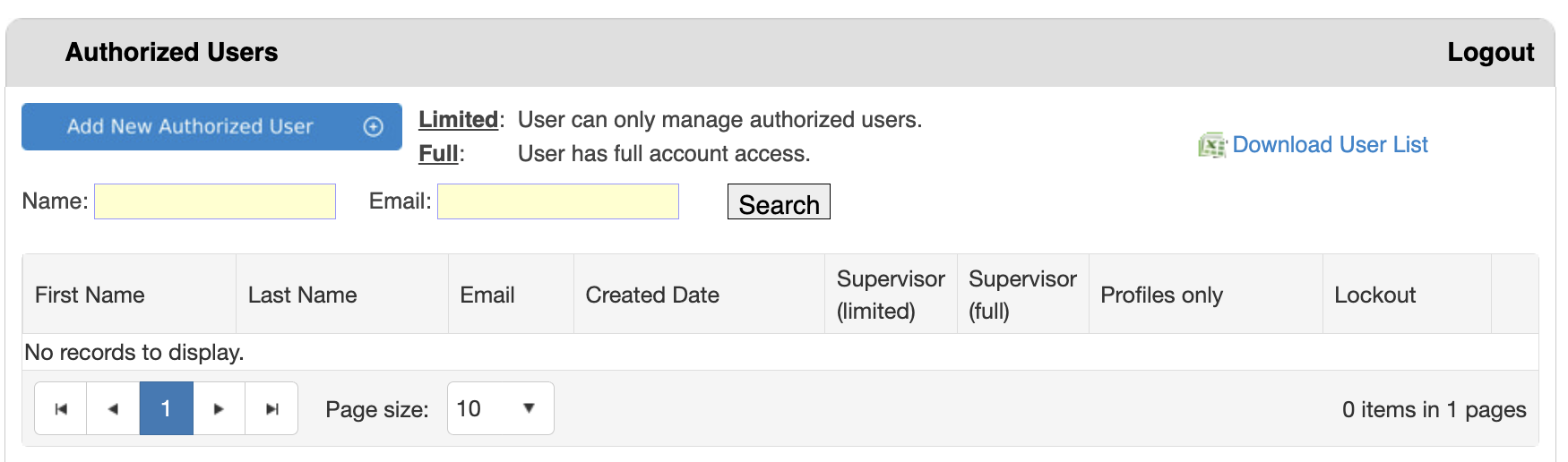Click the Authorized Users heading

tap(171, 52)
